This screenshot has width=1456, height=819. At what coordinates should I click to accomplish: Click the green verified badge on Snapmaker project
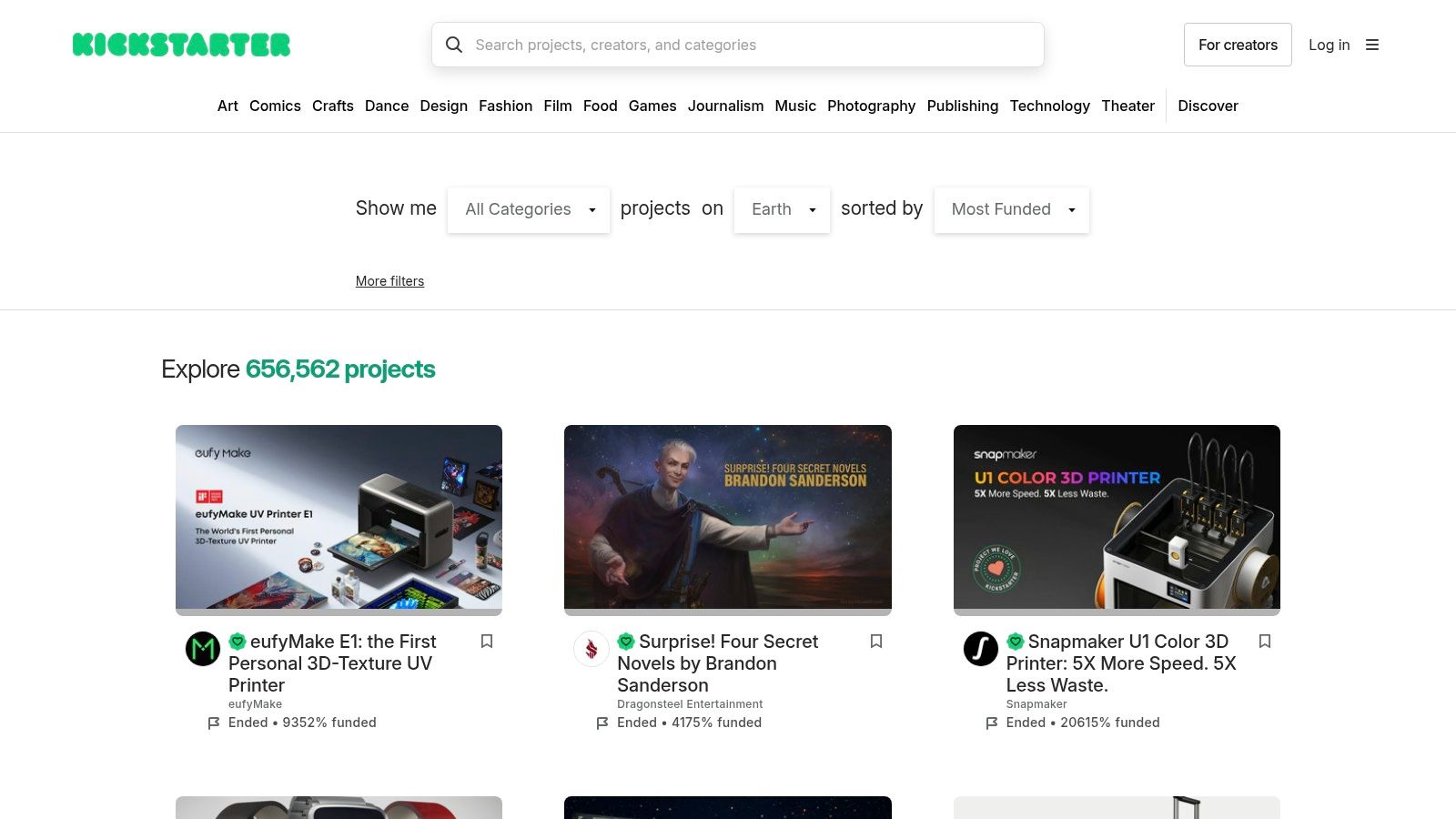click(x=1016, y=642)
